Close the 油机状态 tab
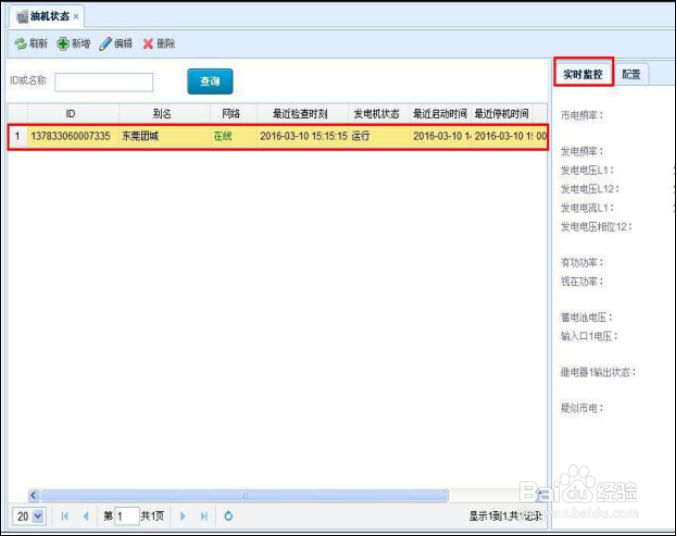This screenshot has width=677, height=537. [x=76, y=16]
